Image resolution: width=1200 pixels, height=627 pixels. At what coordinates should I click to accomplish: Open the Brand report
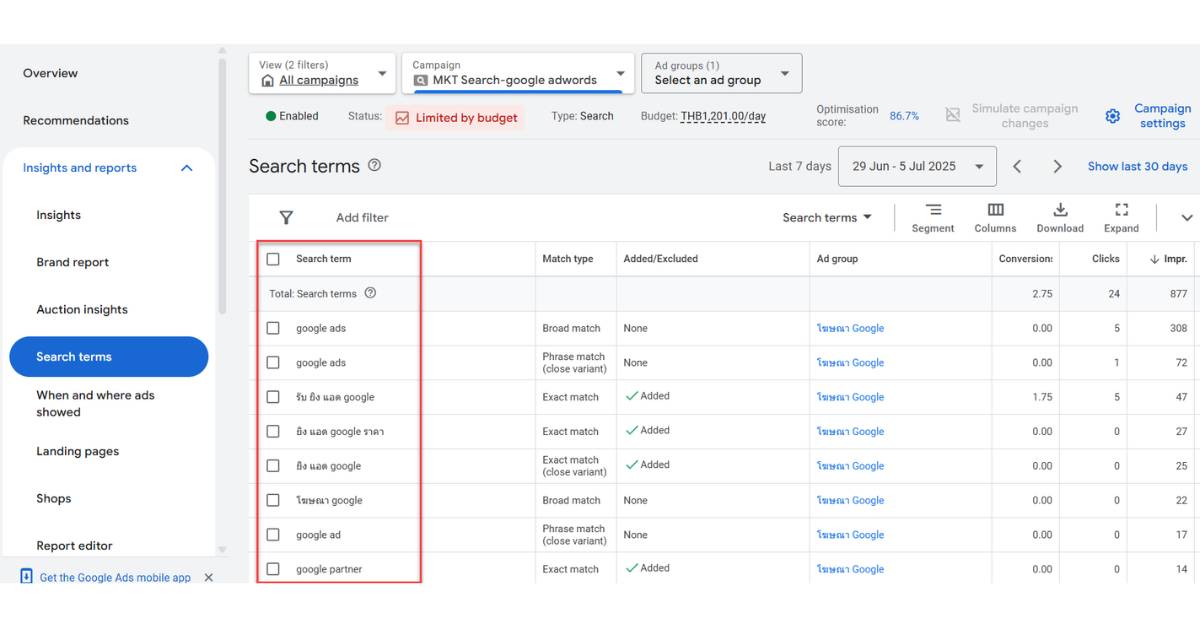tap(72, 262)
